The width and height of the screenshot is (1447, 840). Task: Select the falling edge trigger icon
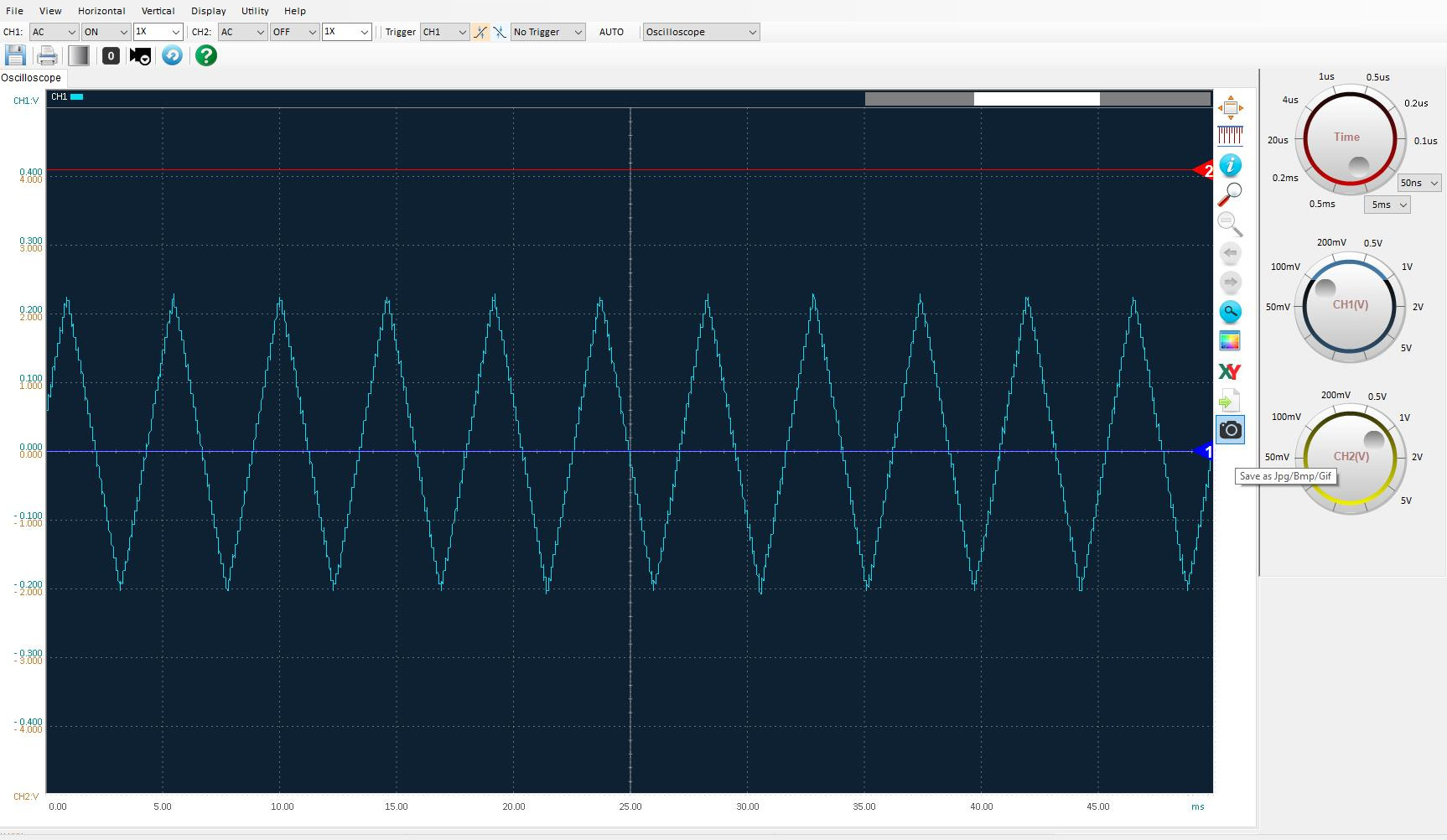click(x=500, y=32)
